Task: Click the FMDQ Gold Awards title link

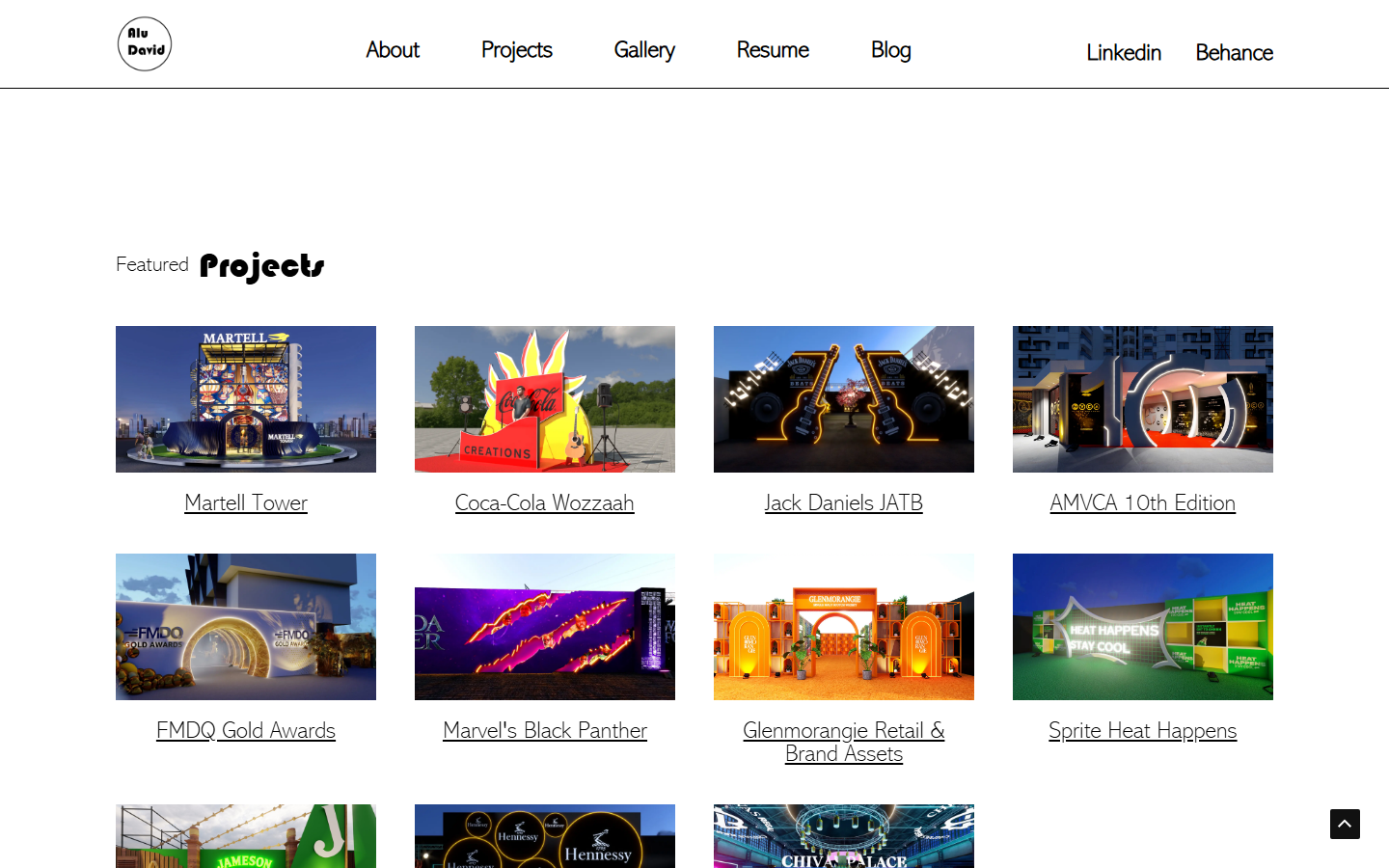Action: [246, 730]
